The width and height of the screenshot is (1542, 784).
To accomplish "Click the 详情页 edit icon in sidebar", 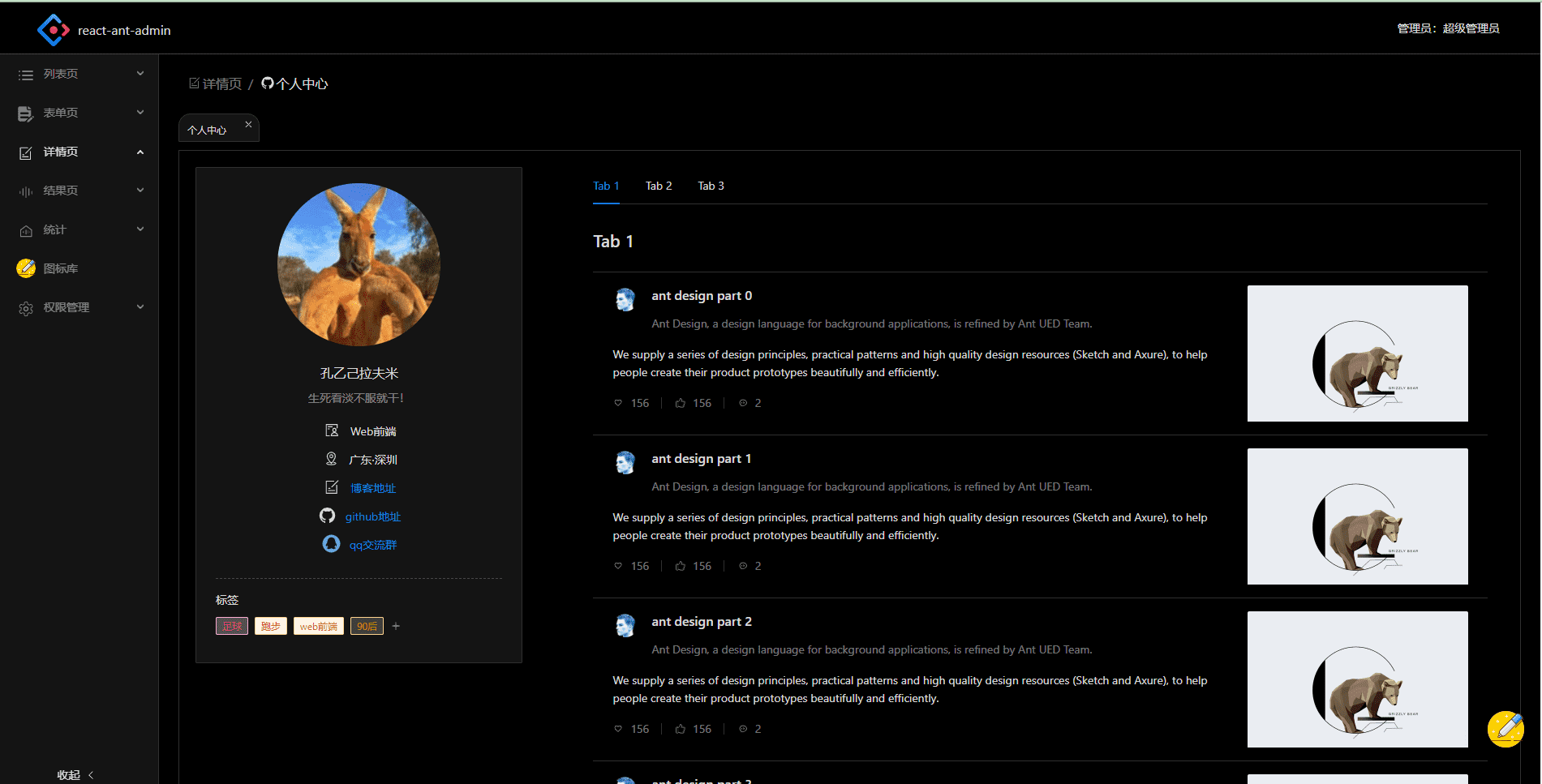I will click(x=26, y=152).
